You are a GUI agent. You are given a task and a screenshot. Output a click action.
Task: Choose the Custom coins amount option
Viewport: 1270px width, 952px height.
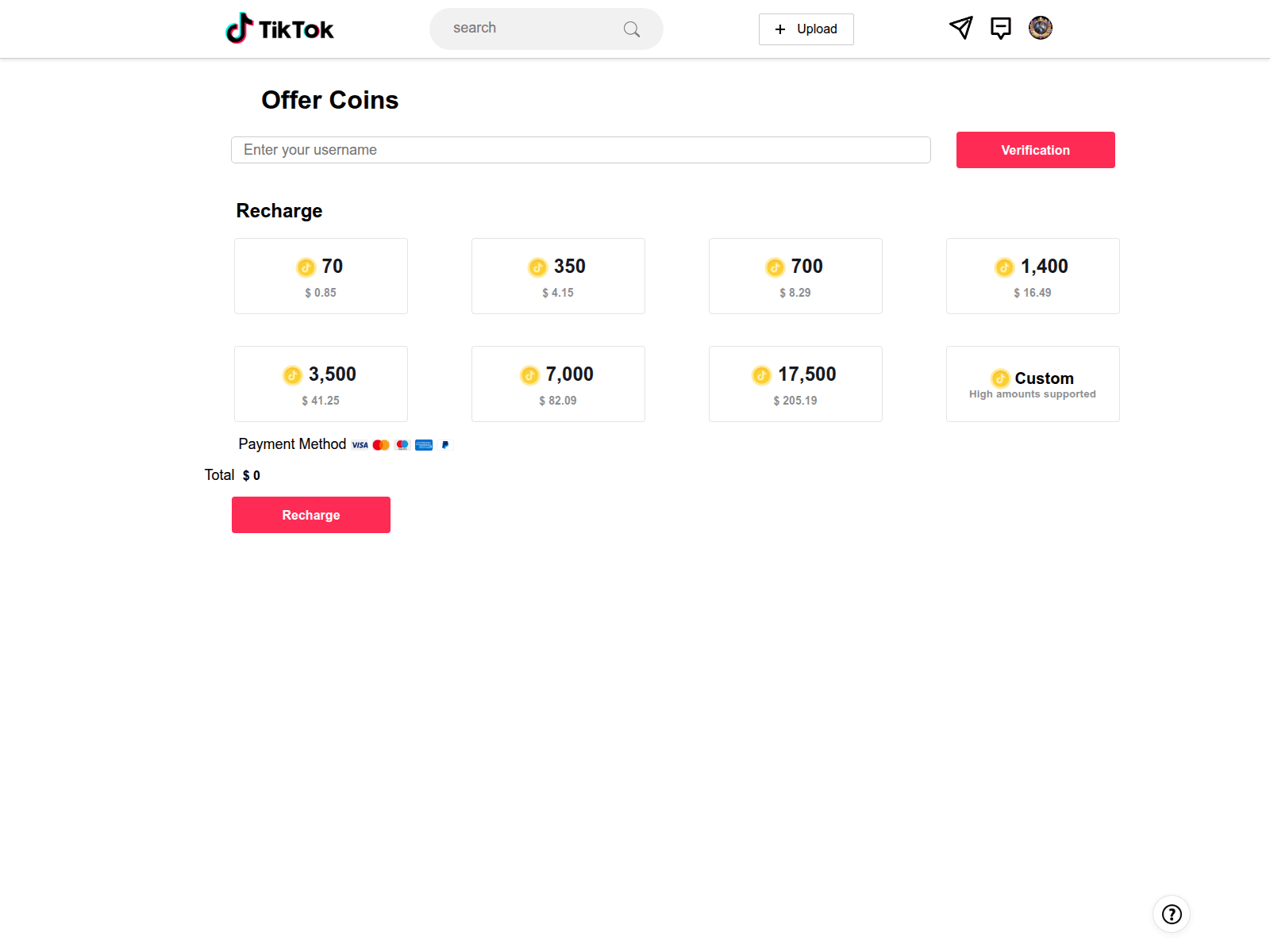pos(1033,384)
